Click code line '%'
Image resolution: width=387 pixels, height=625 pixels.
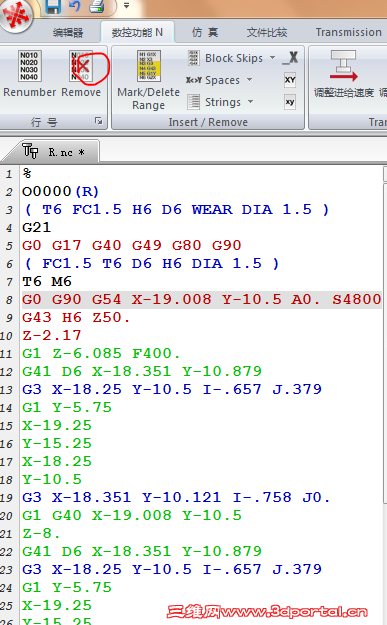pos(27,173)
